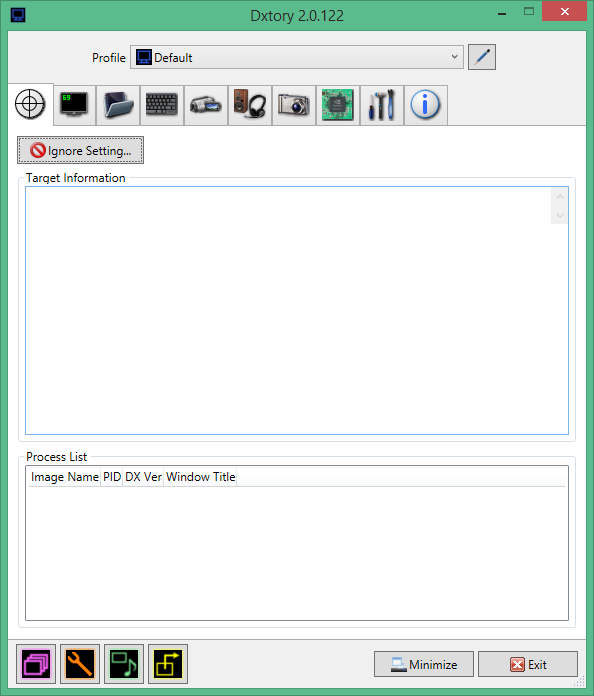
Task: Click the pencil edit profile button
Action: click(482, 57)
